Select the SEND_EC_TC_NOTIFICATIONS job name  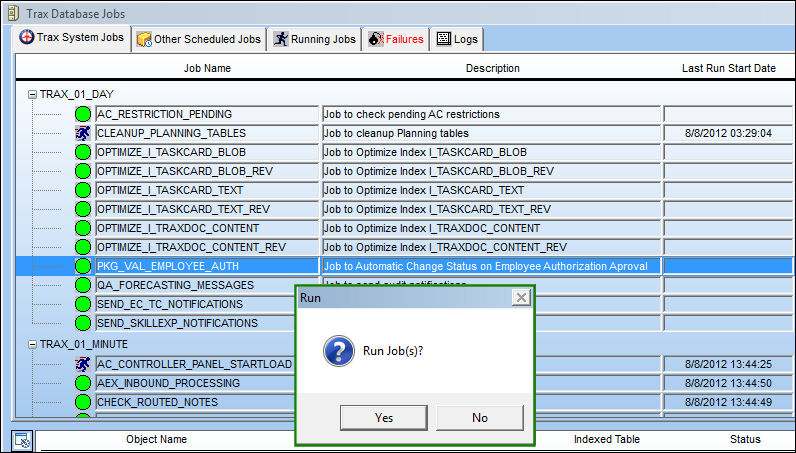(195, 304)
